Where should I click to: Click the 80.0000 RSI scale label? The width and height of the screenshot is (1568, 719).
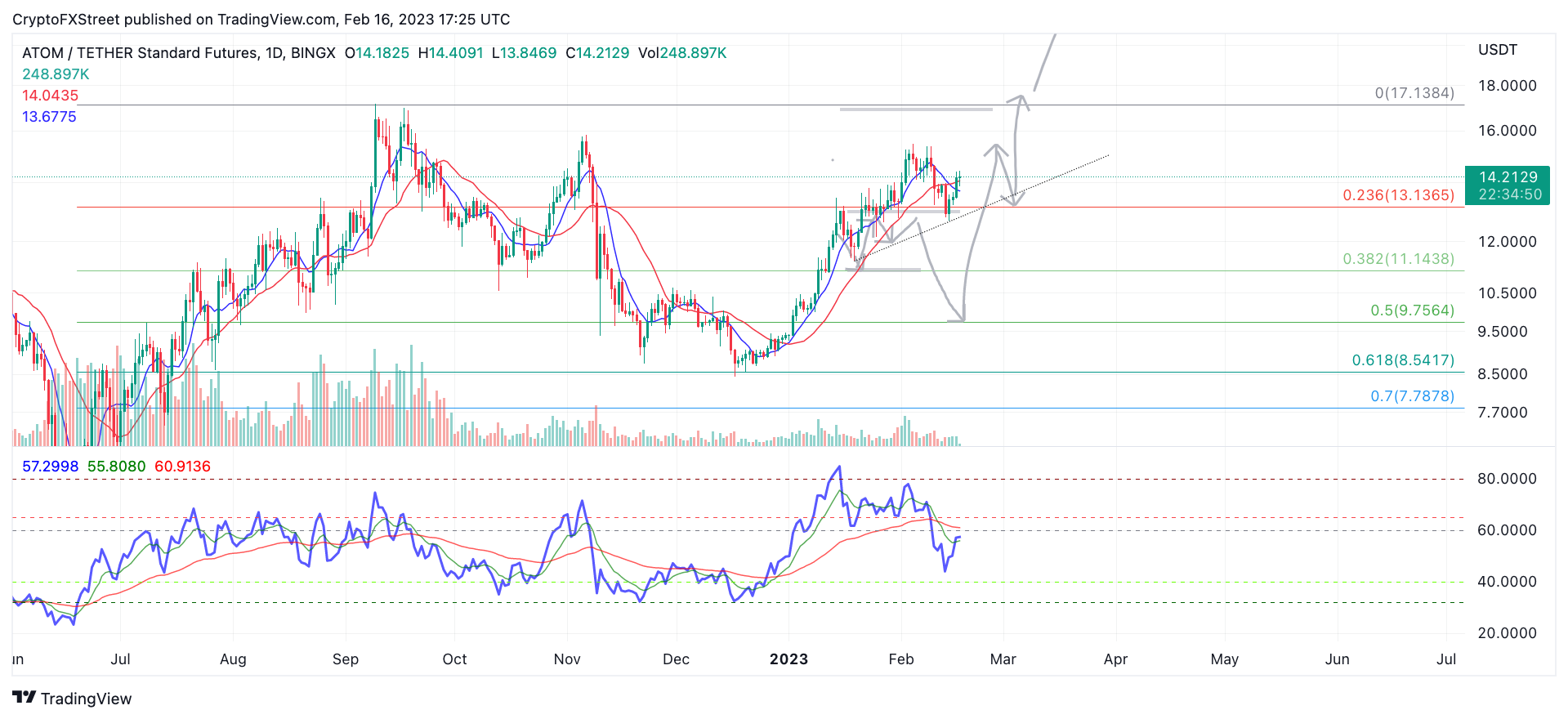tap(1507, 479)
